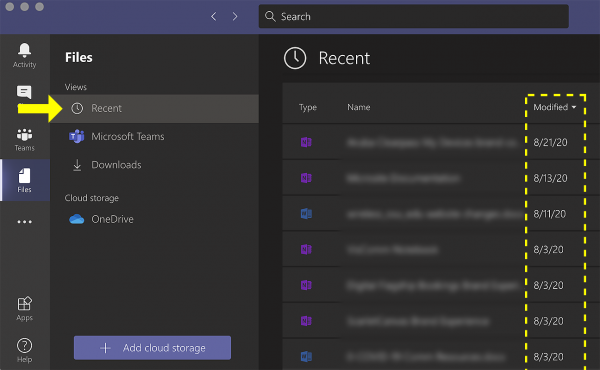Click the Microsoft Teams logo icon in Views
This screenshot has height=370, width=600.
point(77,137)
